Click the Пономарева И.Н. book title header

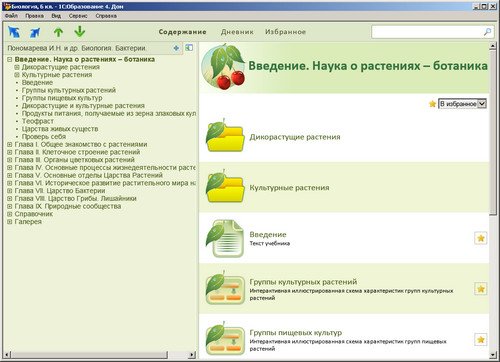(77, 48)
